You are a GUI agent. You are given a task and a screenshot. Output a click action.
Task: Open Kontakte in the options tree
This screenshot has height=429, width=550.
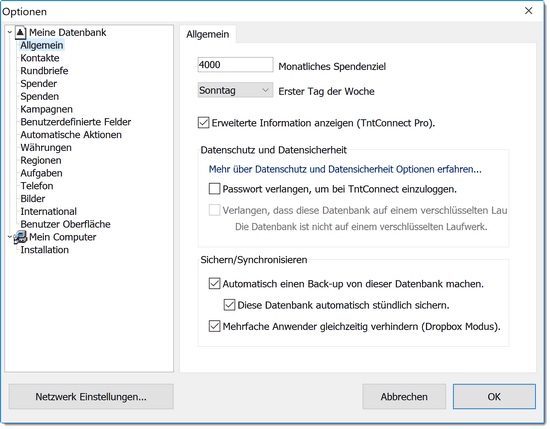(40, 58)
